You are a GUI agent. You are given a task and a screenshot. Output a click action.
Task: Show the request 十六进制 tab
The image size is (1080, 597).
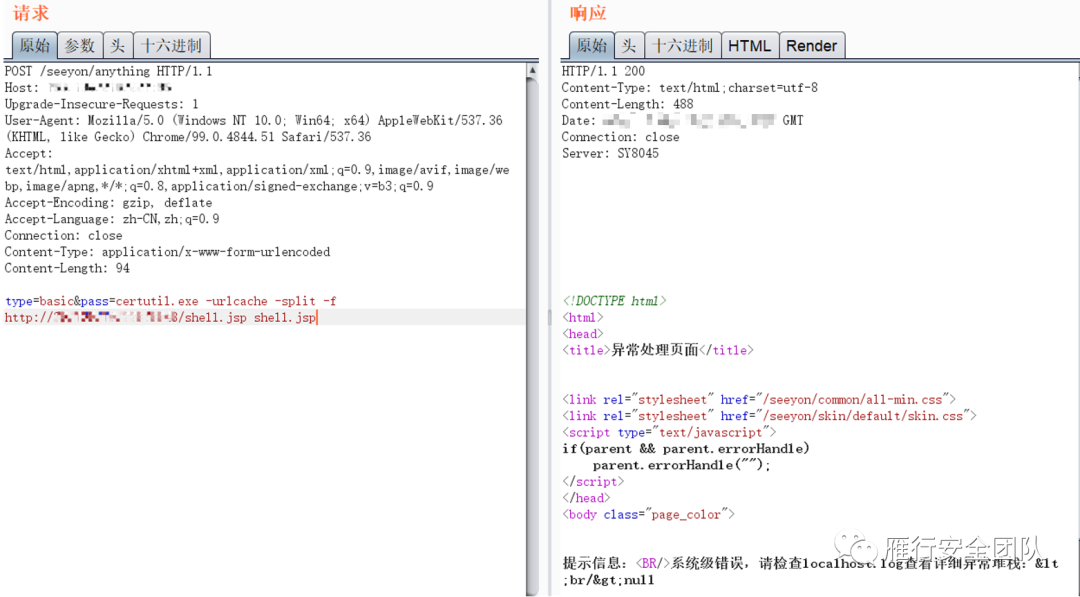[172, 45]
